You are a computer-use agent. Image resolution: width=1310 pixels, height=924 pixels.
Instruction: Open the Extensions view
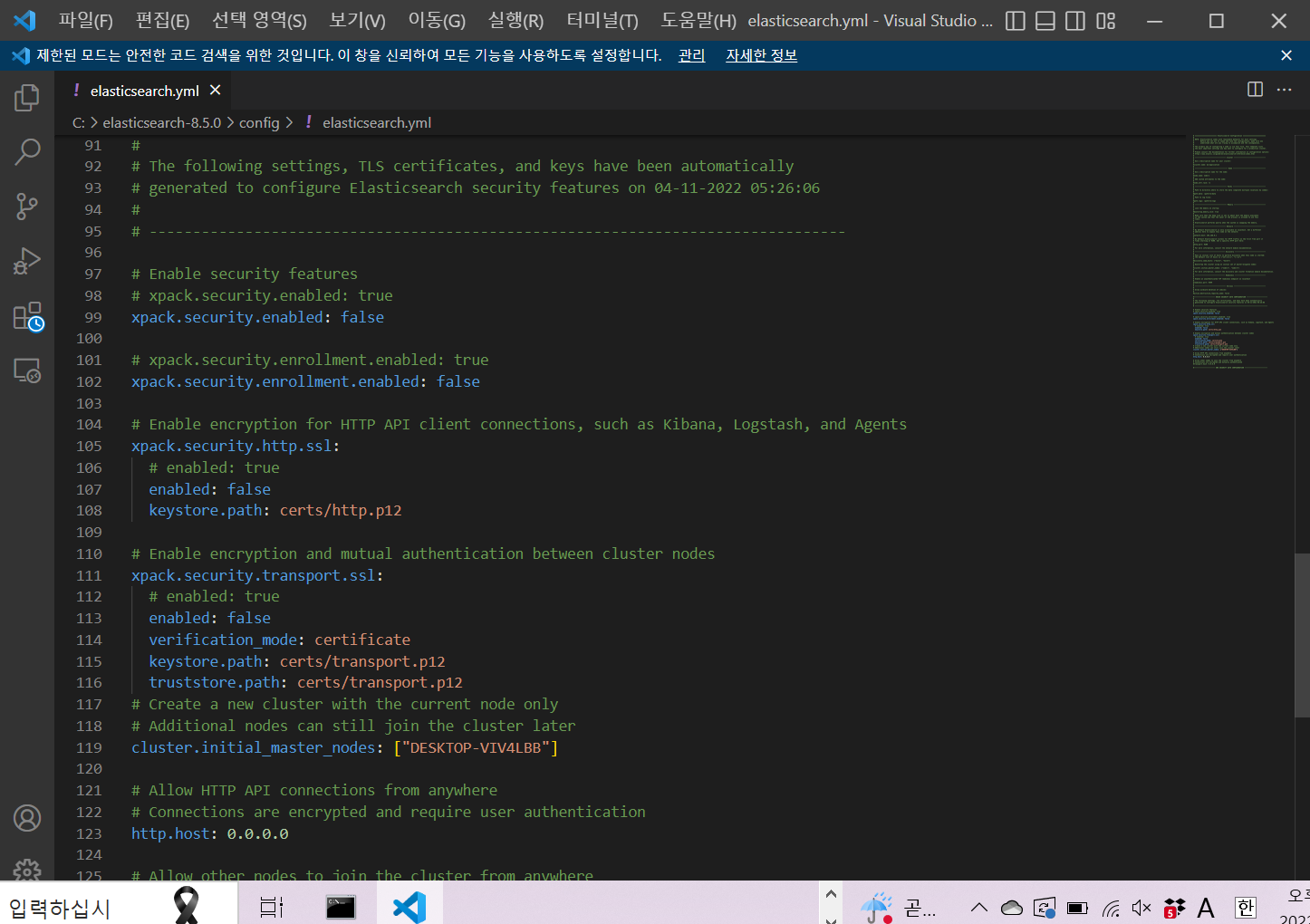coord(27,316)
